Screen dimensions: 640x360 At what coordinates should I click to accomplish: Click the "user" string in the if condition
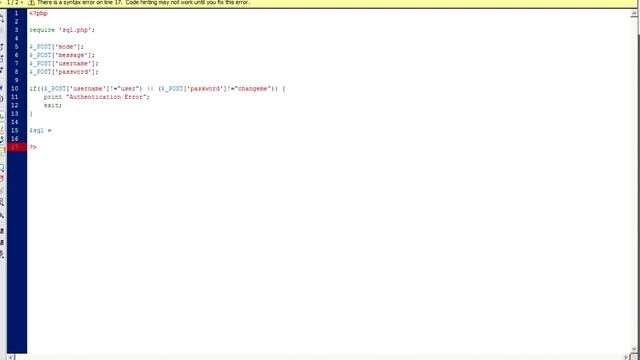128,89
